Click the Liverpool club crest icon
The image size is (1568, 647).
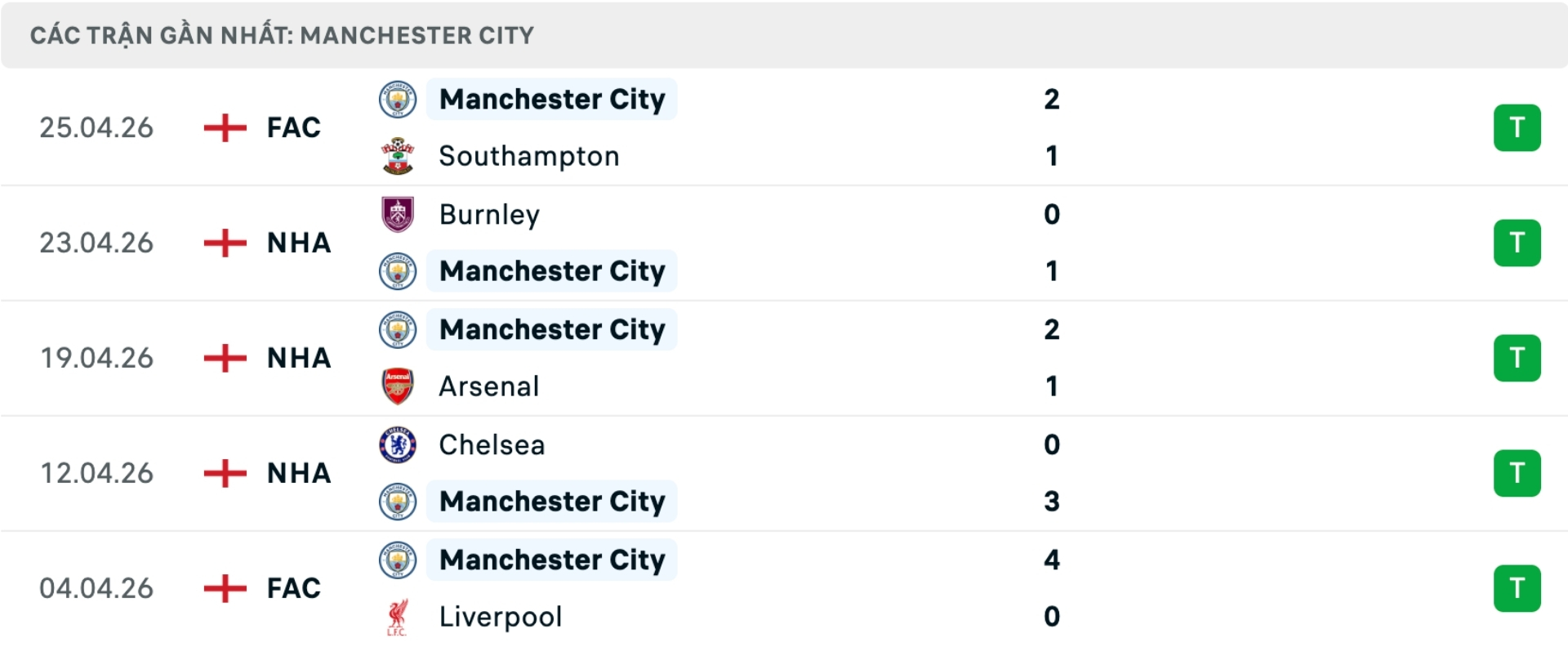pyautogui.click(x=398, y=617)
